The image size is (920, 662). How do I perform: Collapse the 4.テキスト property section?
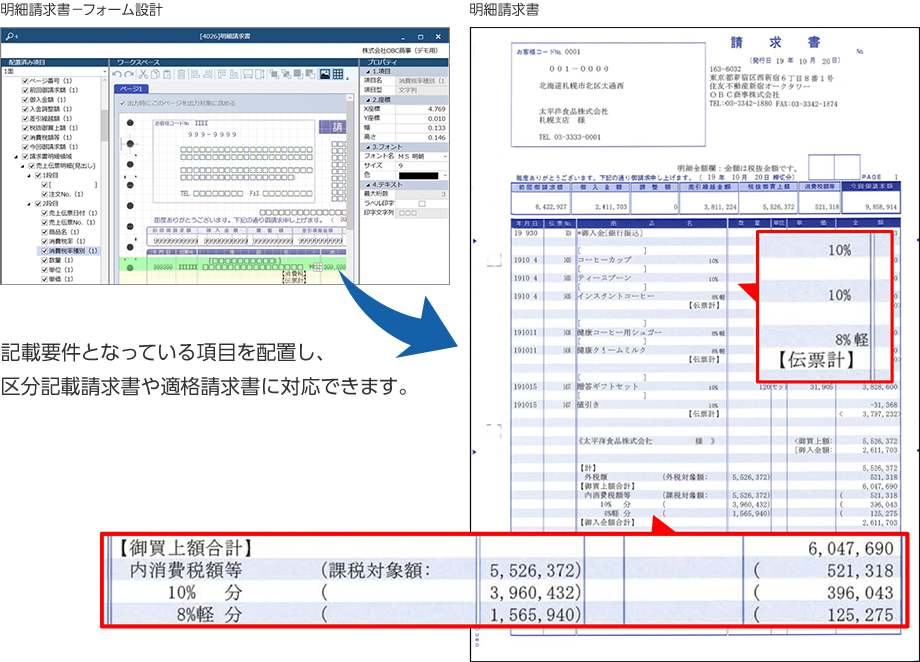point(367,184)
